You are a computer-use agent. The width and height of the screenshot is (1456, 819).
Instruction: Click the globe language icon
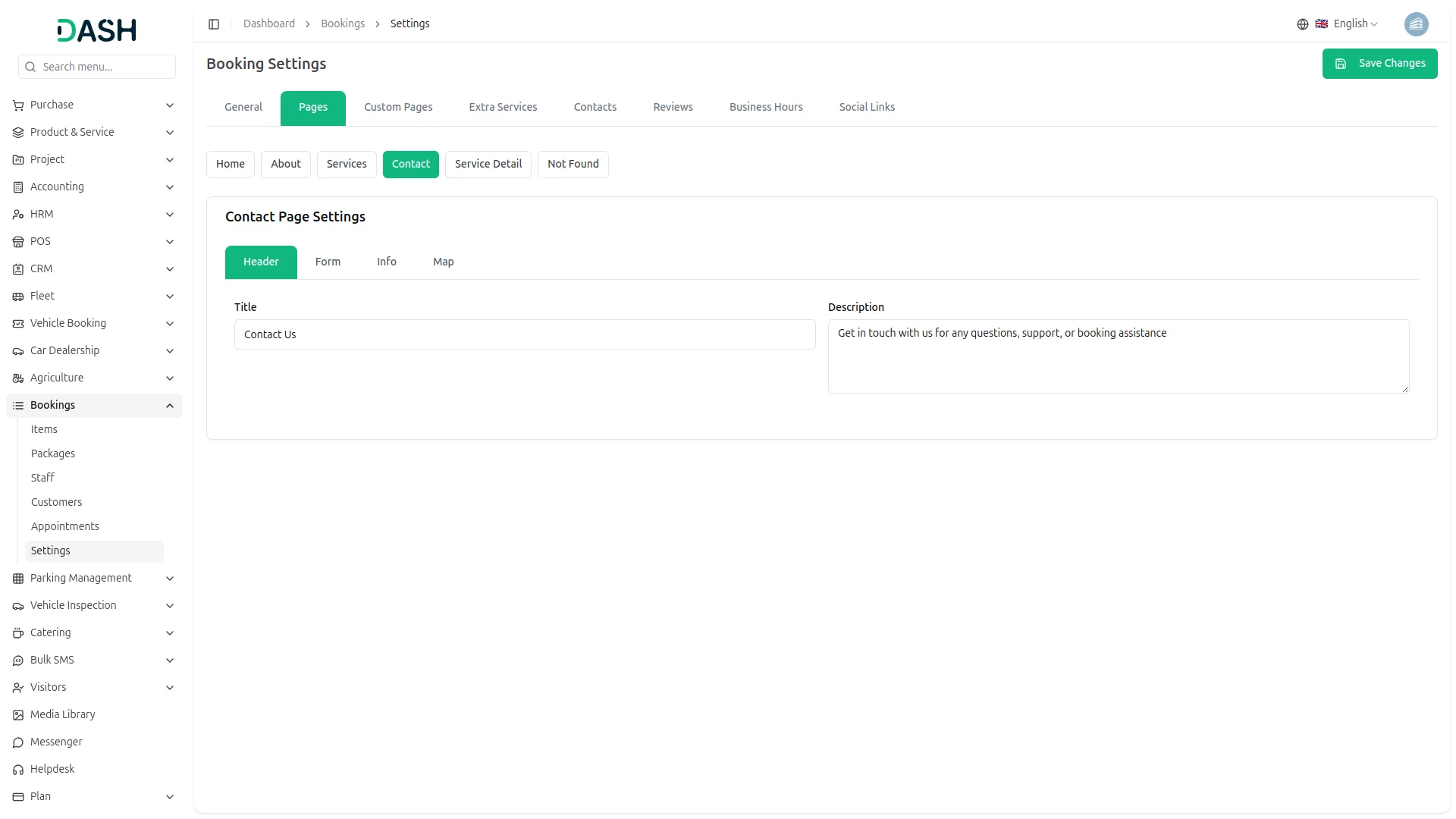(x=1302, y=24)
